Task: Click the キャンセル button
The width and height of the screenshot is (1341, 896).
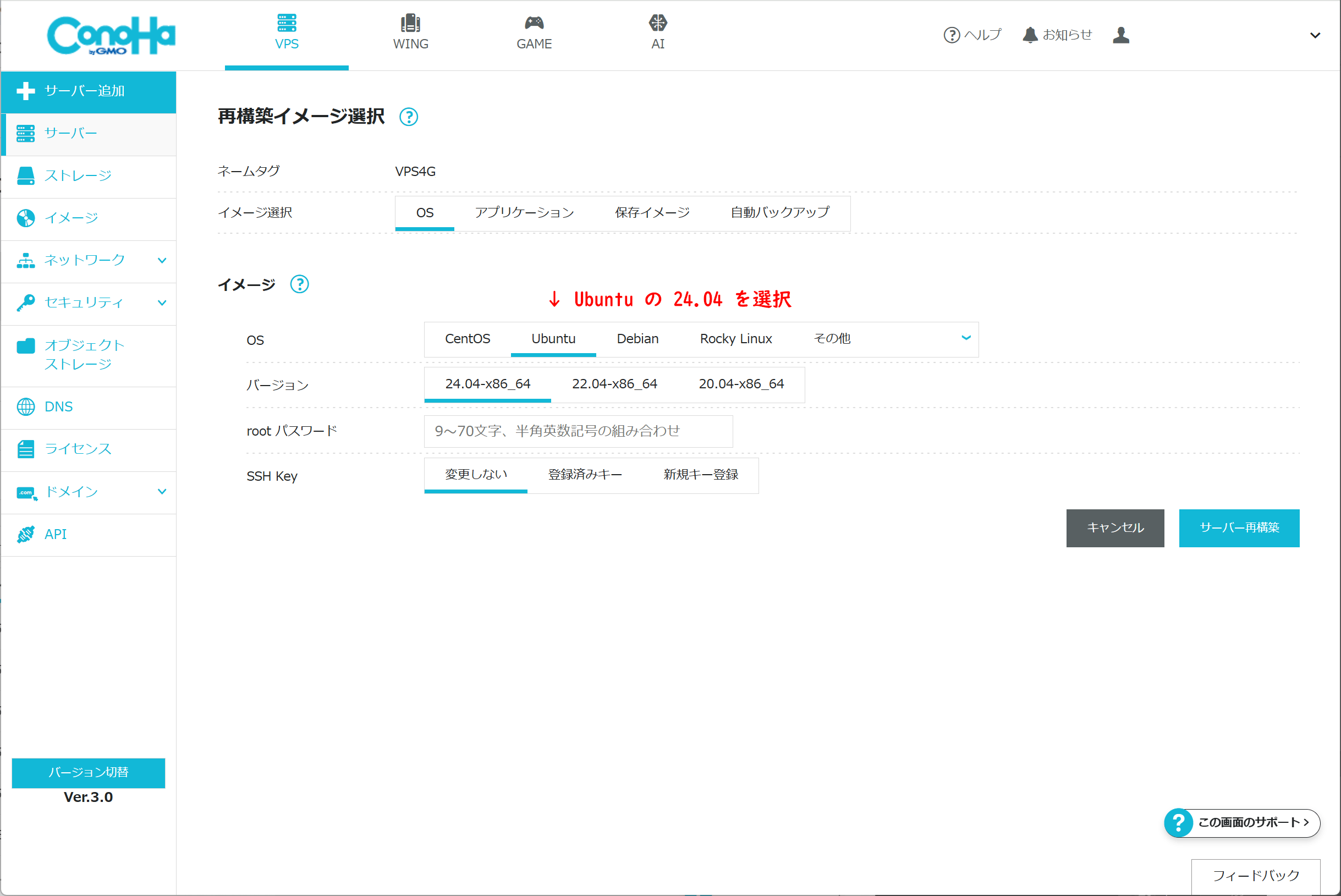Action: [1114, 528]
